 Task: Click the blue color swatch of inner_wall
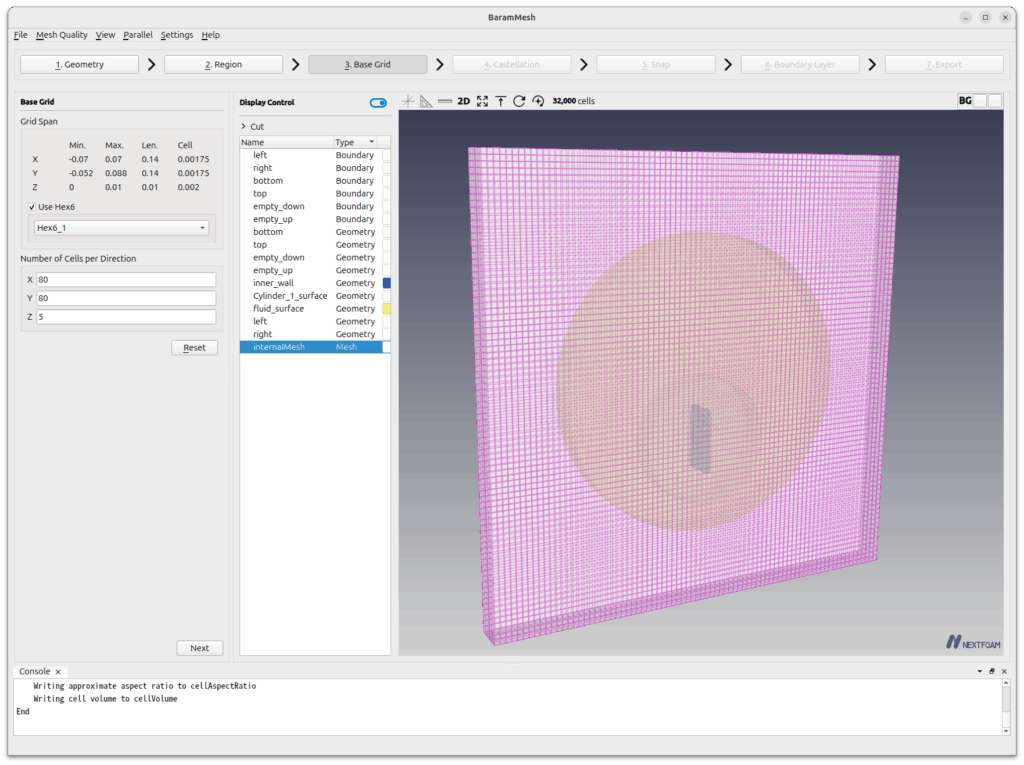point(387,284)
